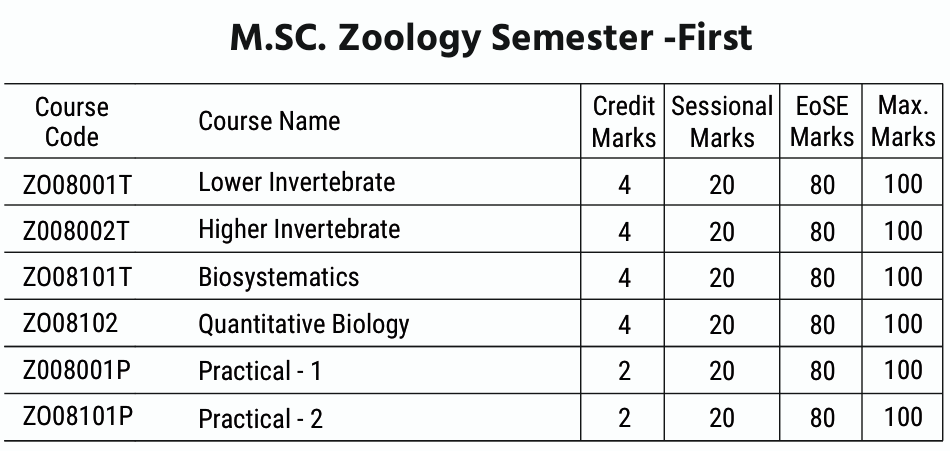Select the Biosystematics course name
The width and height of the screenshot is (950, 451).
pos(278,276)
